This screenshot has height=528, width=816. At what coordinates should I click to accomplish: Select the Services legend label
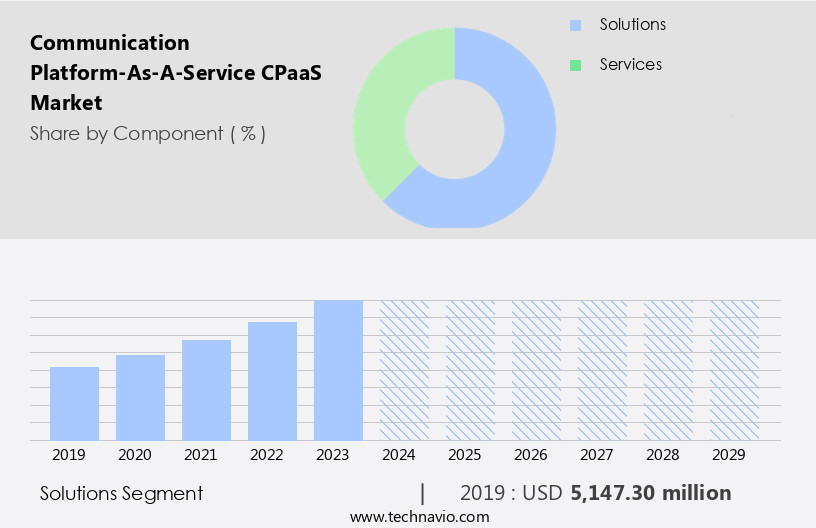(x=630, y=65)
